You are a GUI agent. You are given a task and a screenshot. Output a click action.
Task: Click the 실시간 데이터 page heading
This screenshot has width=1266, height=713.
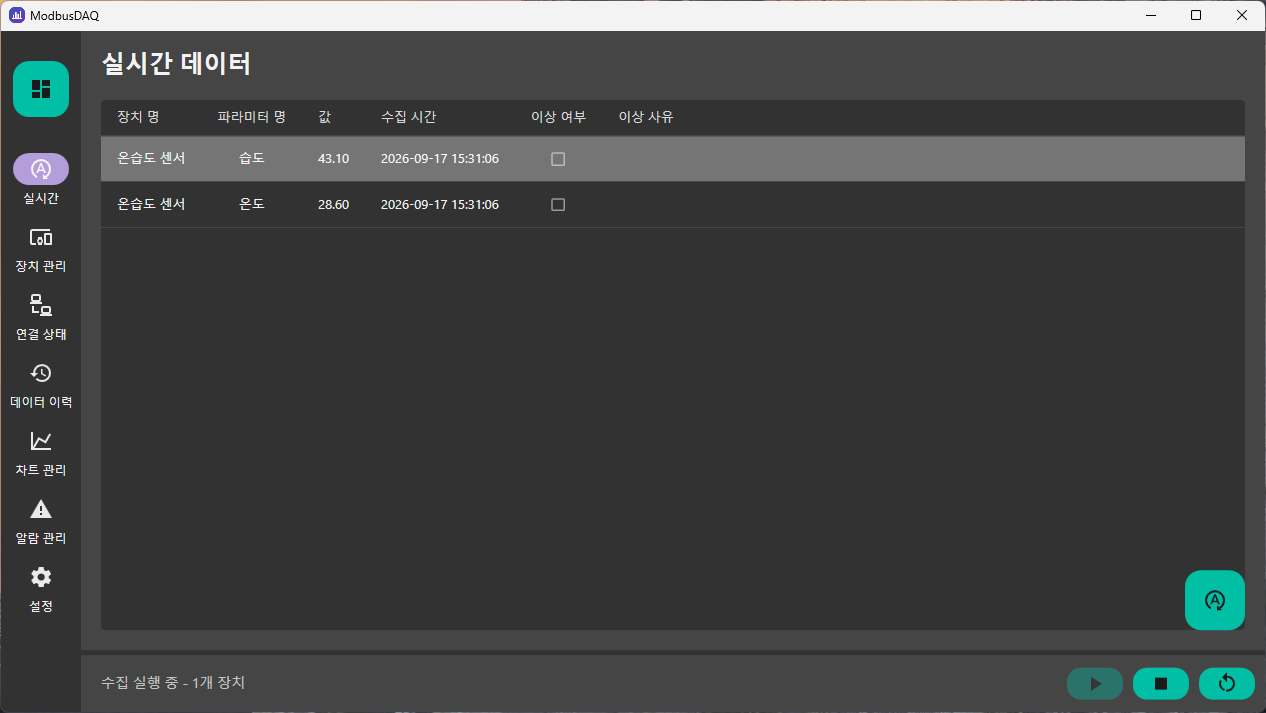click(176, 64)
